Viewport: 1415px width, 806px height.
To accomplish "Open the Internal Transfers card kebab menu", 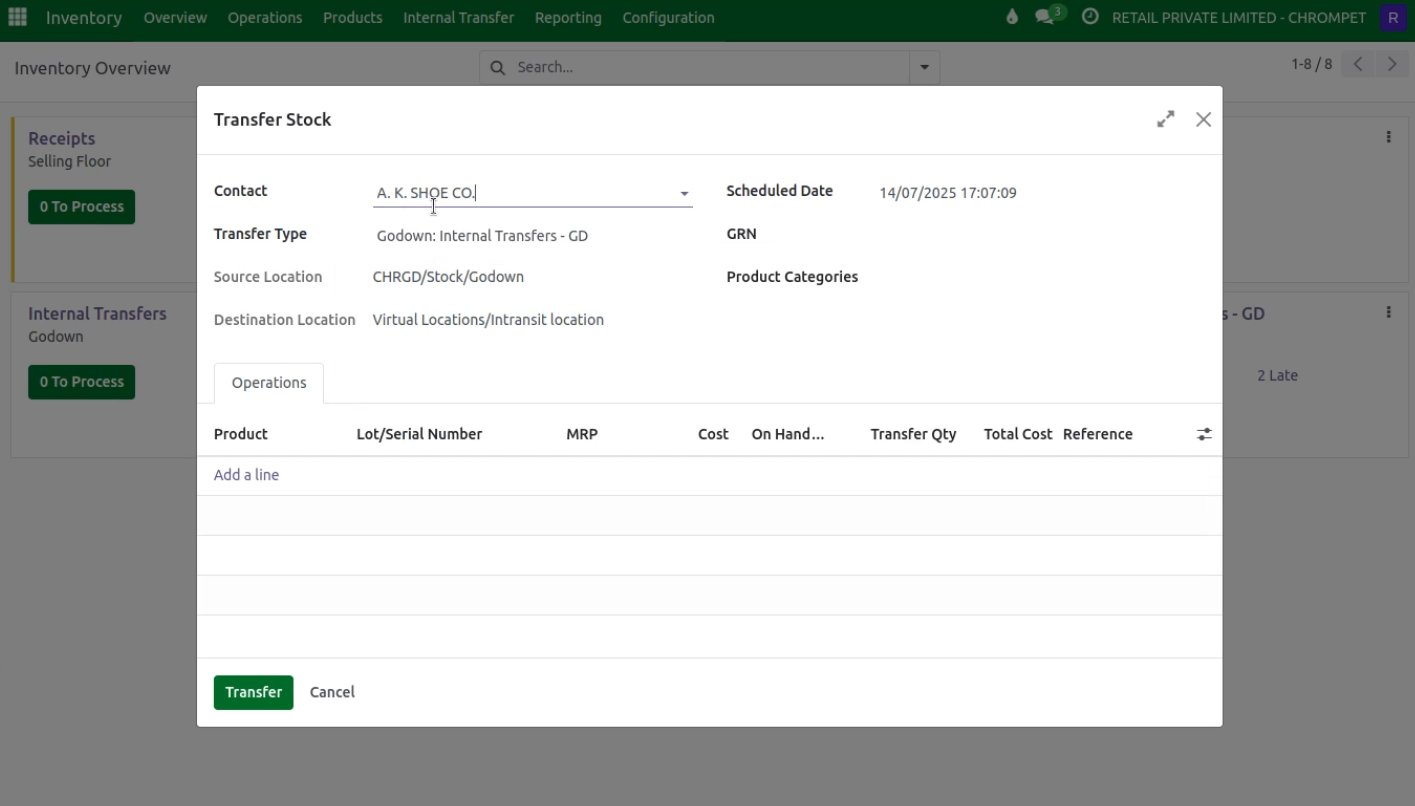I will pos(1388,312).
